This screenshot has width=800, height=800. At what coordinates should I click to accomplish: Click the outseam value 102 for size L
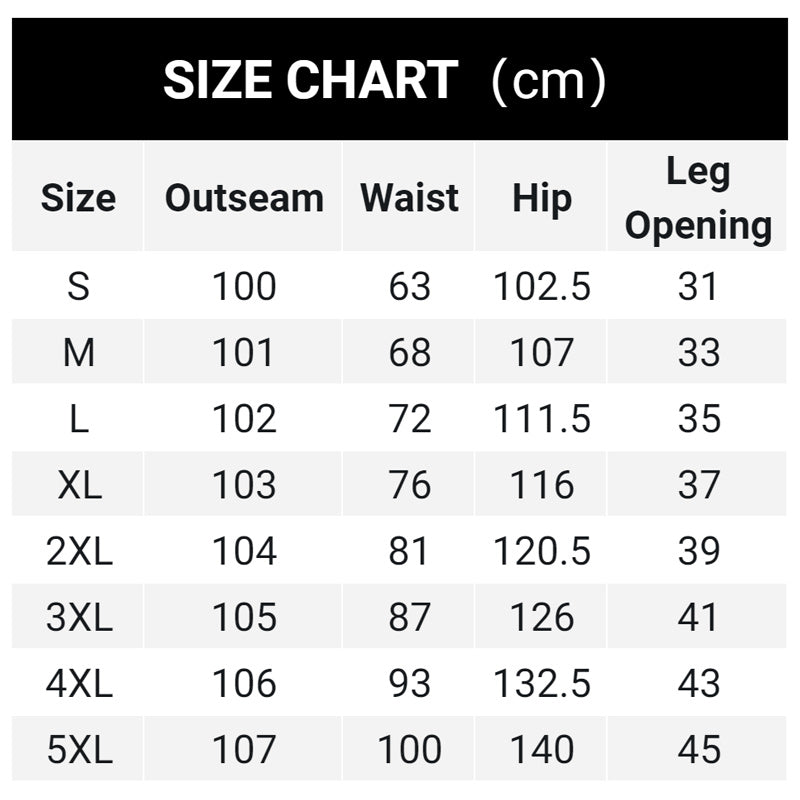(244, 419)
